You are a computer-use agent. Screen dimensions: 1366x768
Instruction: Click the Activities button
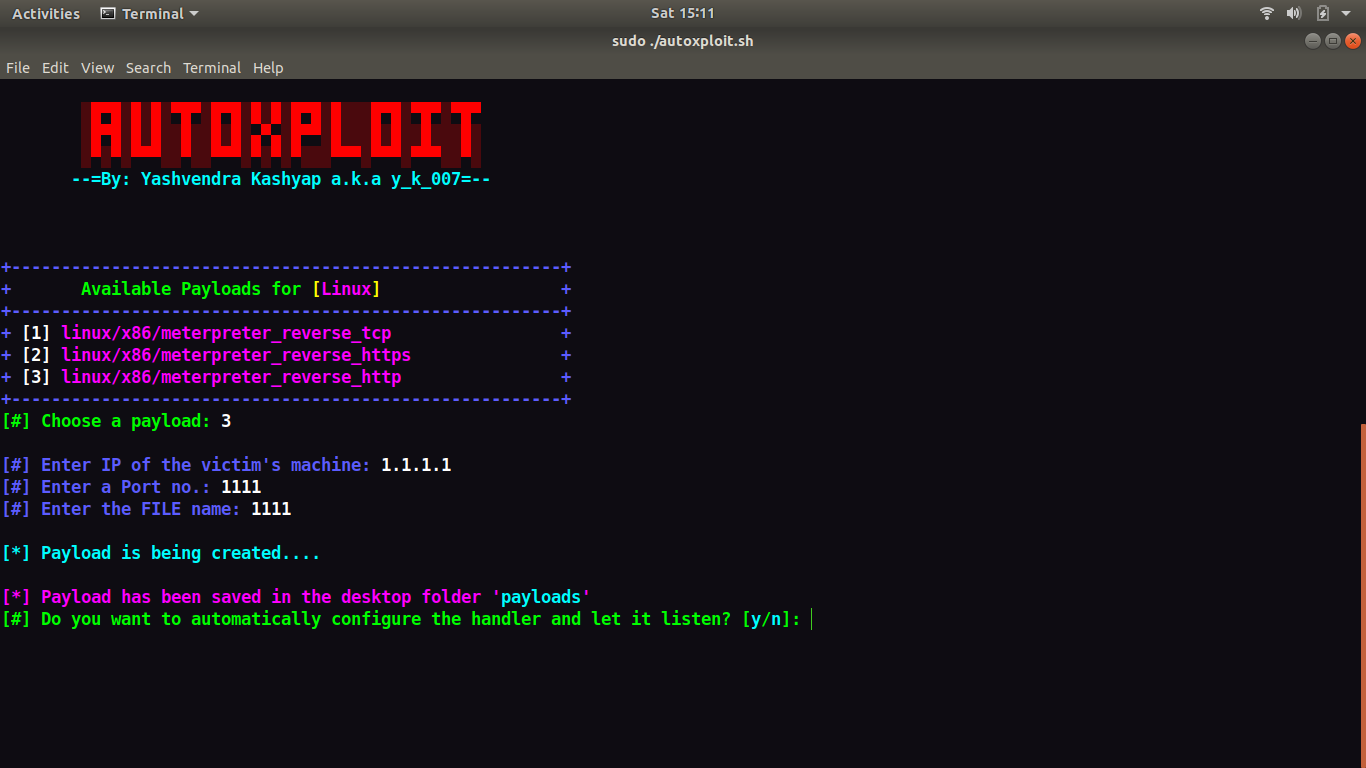coord(46,14)
